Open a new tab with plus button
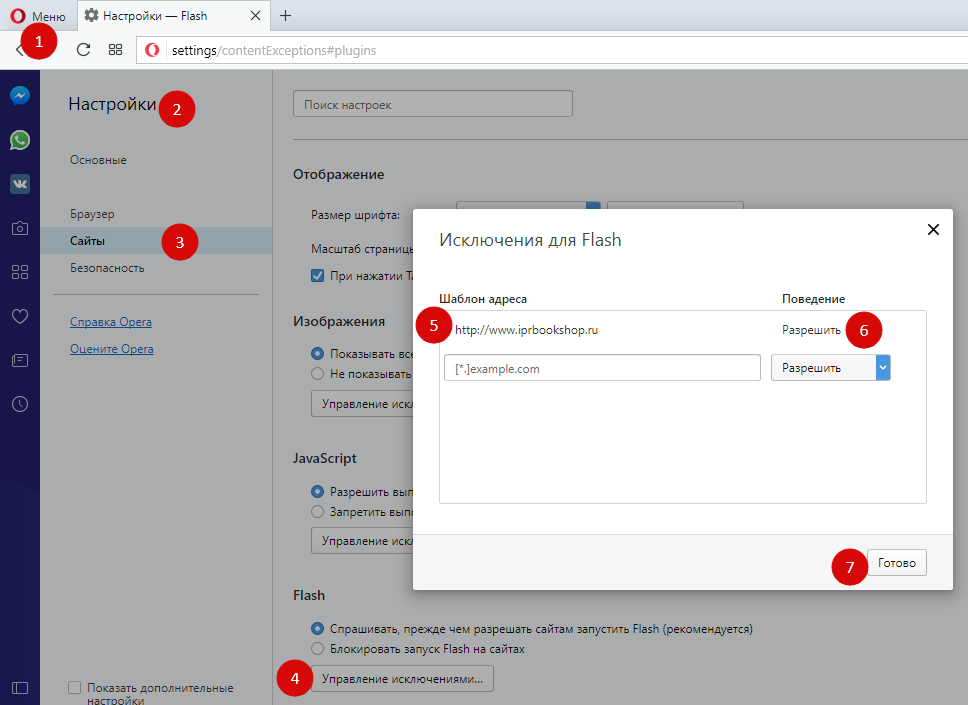Viewport: 968px width, 705px height. click(x=286, y=16)
